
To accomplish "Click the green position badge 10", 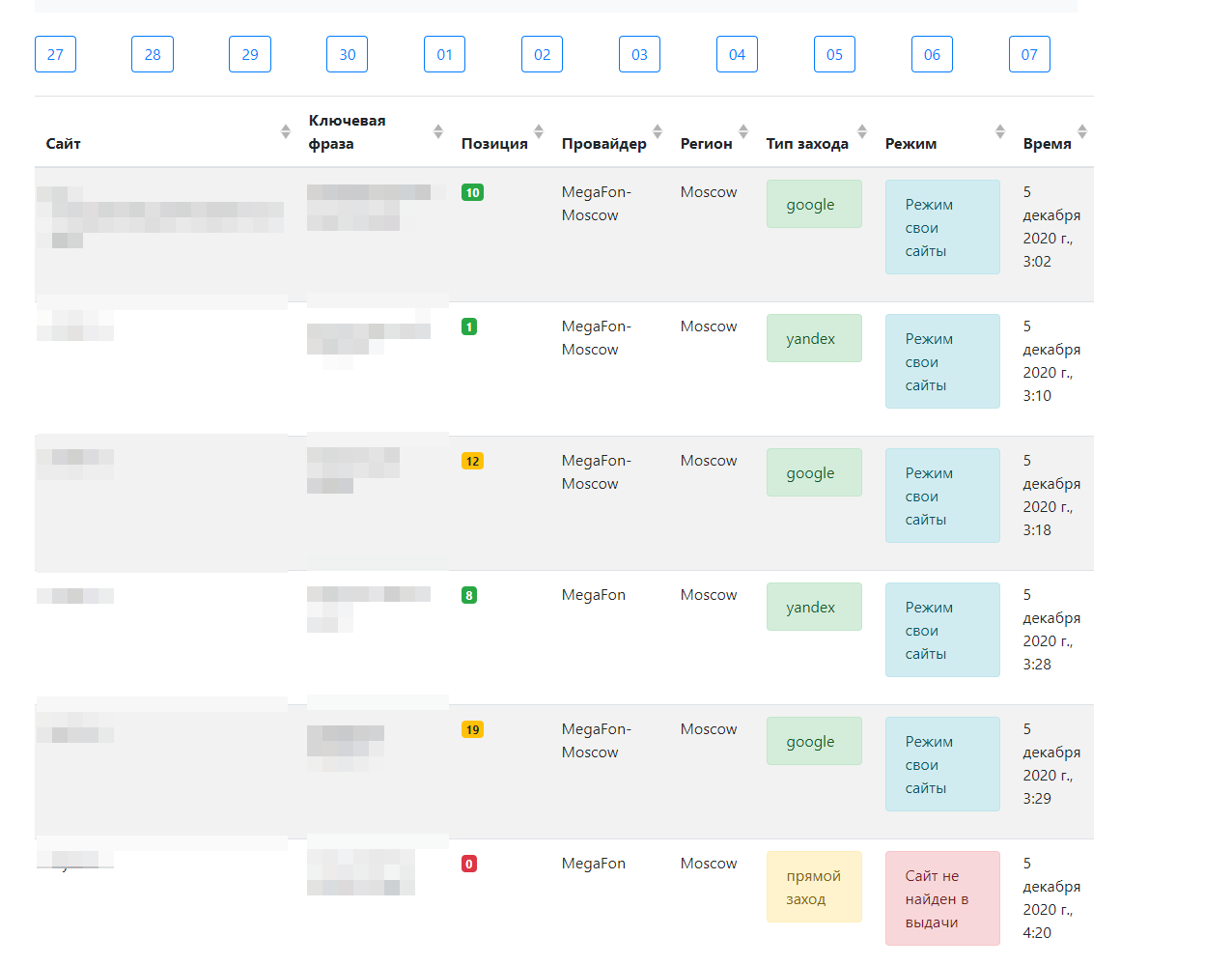I will pos(472,192).
